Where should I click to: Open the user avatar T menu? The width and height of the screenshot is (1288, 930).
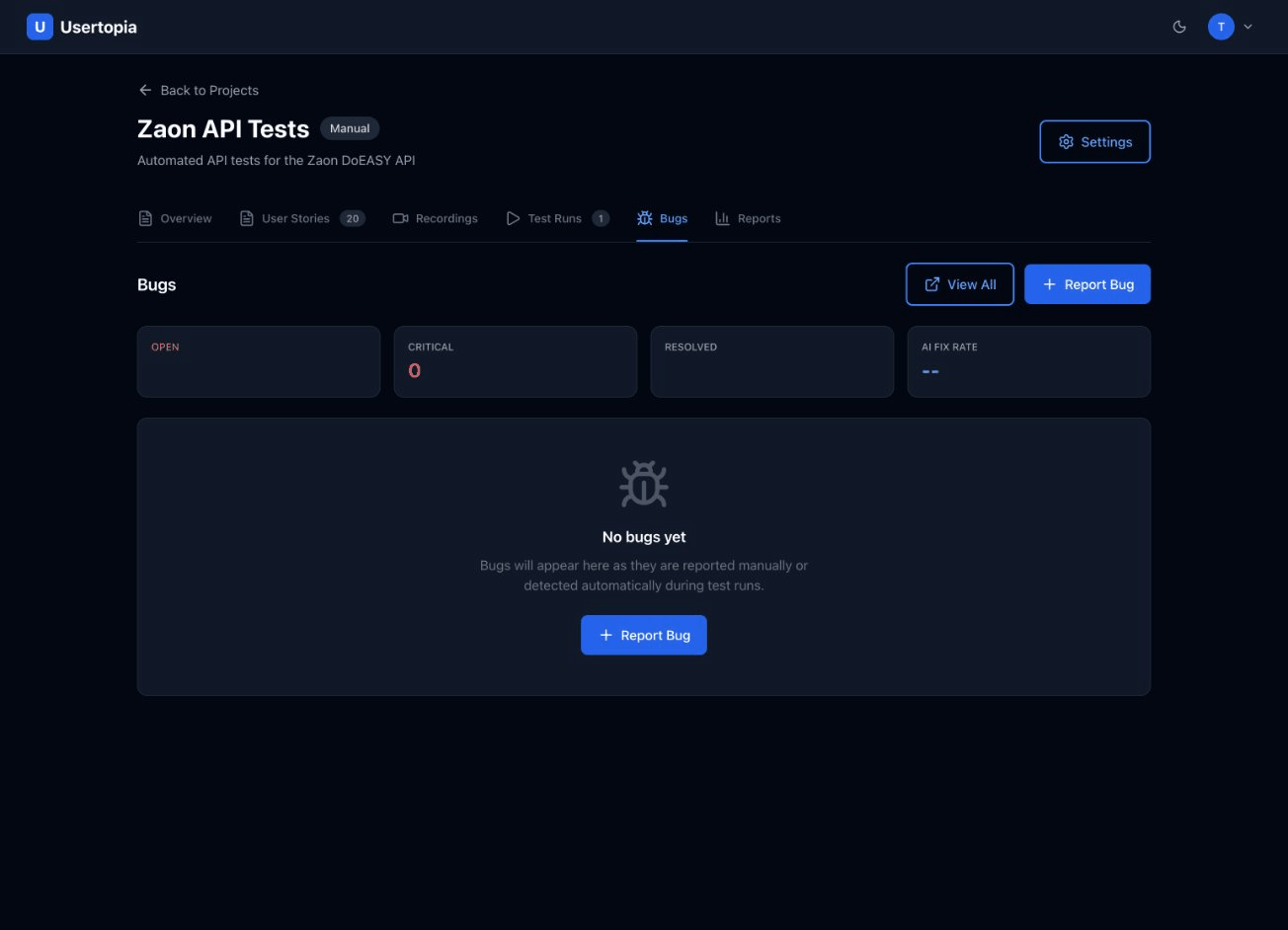click(x=1221, y=27)
